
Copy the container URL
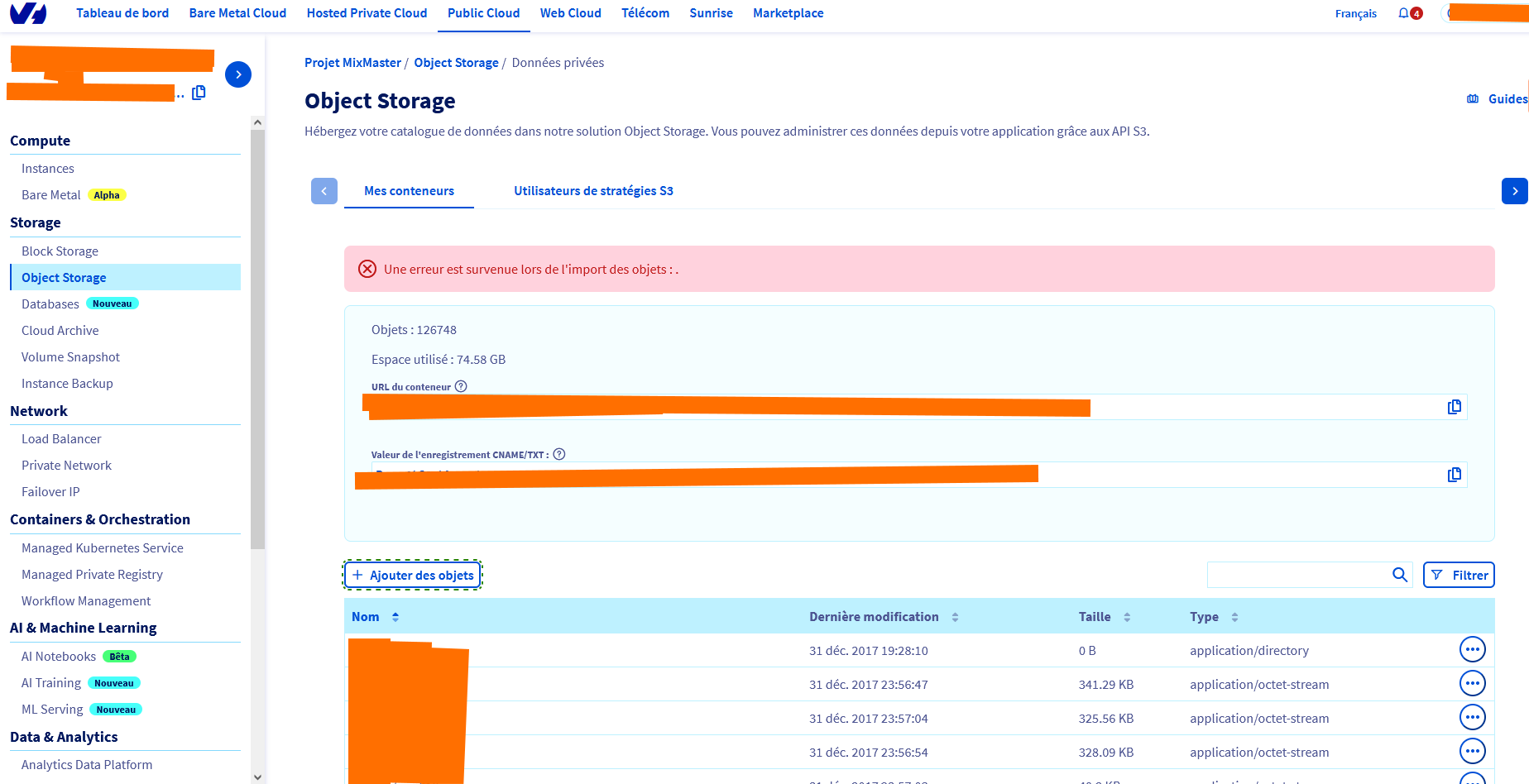1454,407
